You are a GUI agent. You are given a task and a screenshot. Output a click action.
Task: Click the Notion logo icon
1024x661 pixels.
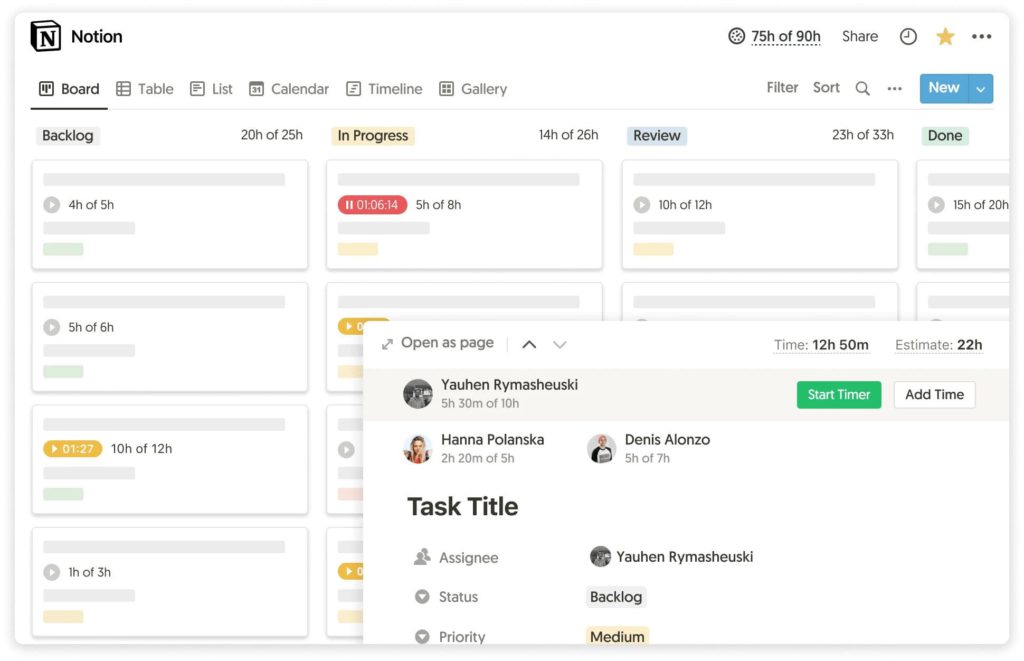tap(44, 36)
